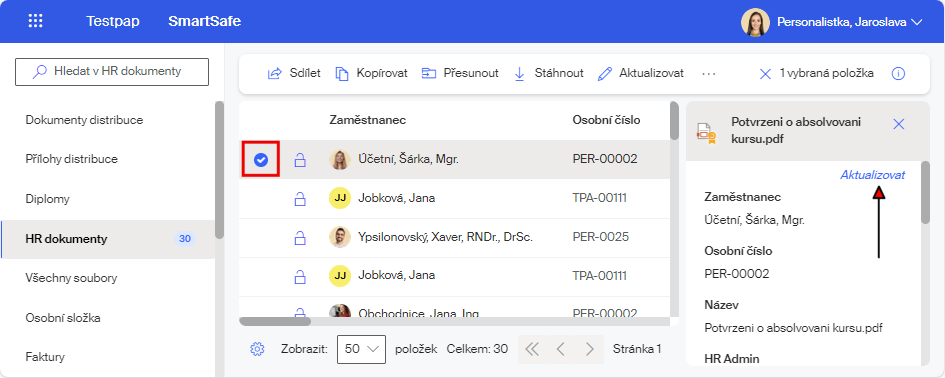Uncheck the Účetní, Šárka row checkbox
The height and width of the screenshot is (378, 945).
(260, 159)
